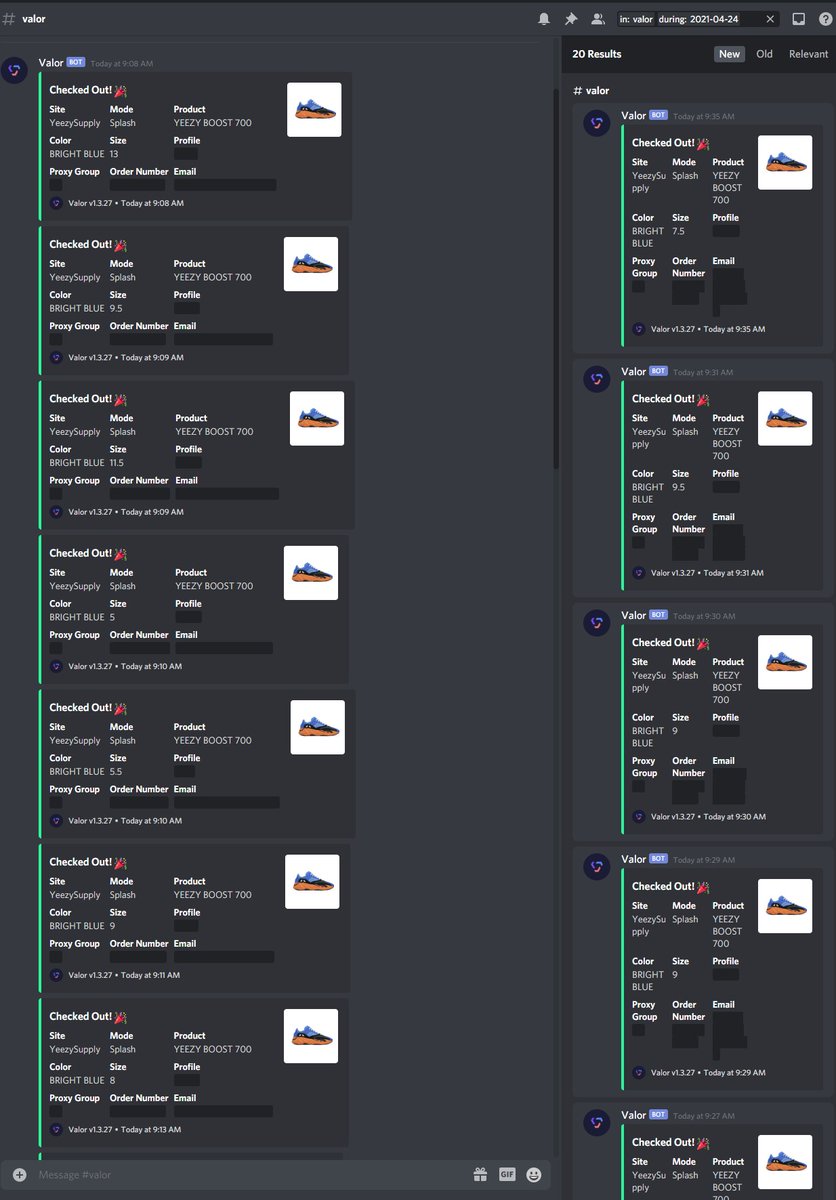Open shoe thumbnail in size 5.5 checkout
Image resolution: width=836 pixels, height=1200 pixels.
point(318,727)
